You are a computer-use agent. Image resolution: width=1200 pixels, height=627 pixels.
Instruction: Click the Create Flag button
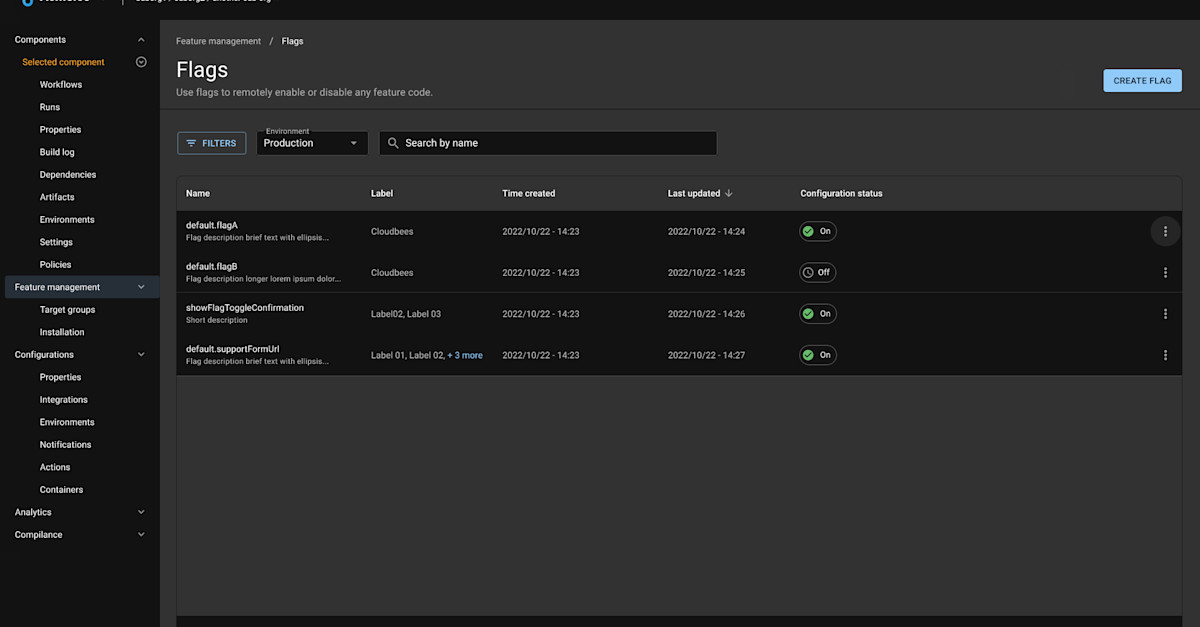[x=1142, y=81]
